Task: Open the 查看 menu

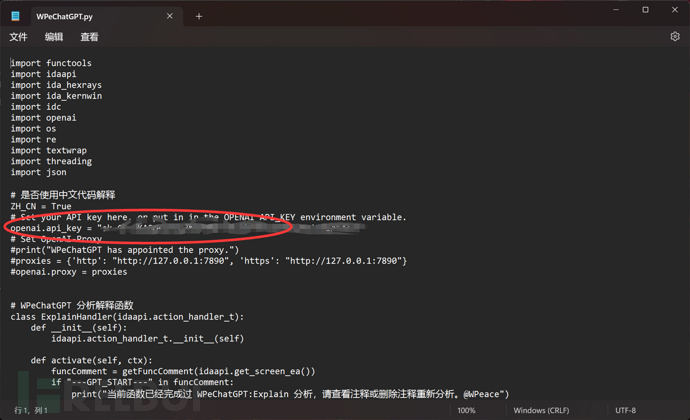Action: click(x=89, y=37)
